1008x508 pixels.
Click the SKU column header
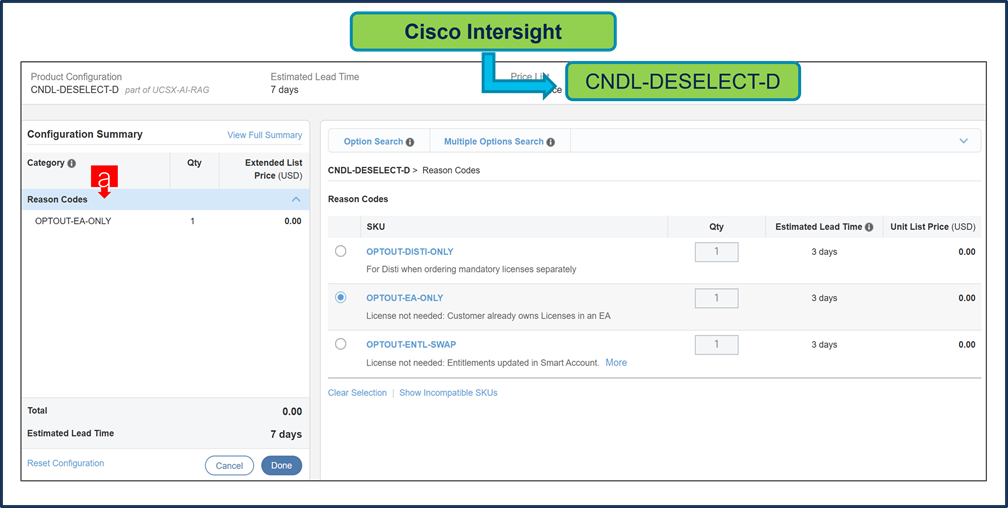tap(376, 227)
